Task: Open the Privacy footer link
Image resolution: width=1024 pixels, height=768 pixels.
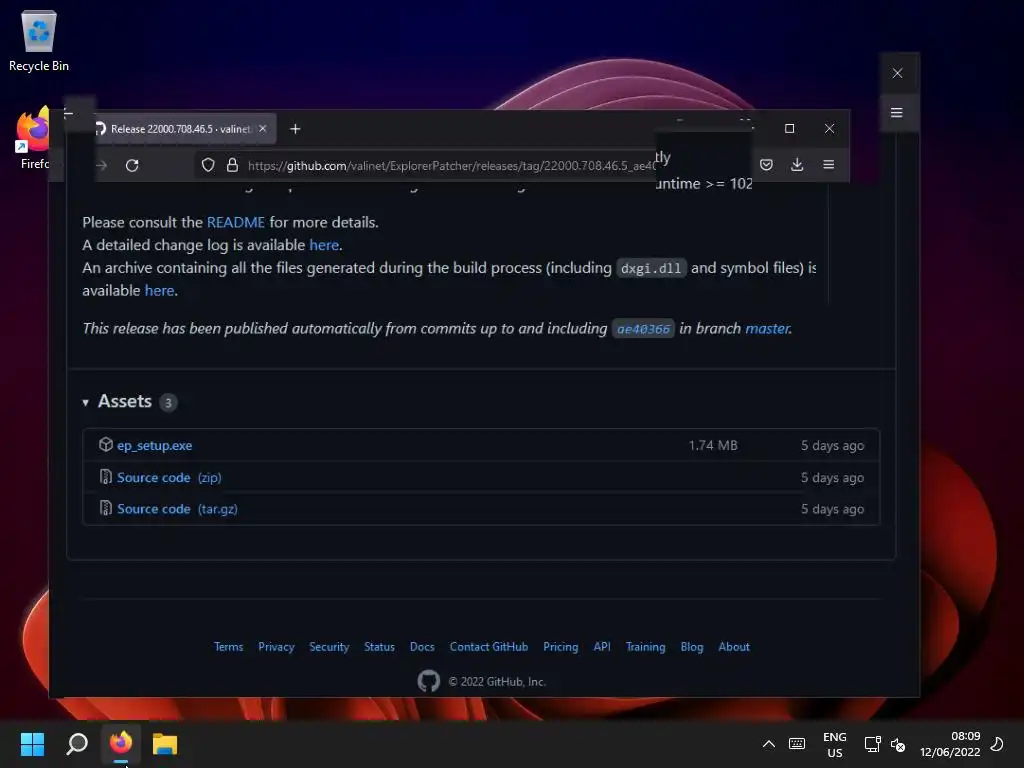Action: pos(276,647)
